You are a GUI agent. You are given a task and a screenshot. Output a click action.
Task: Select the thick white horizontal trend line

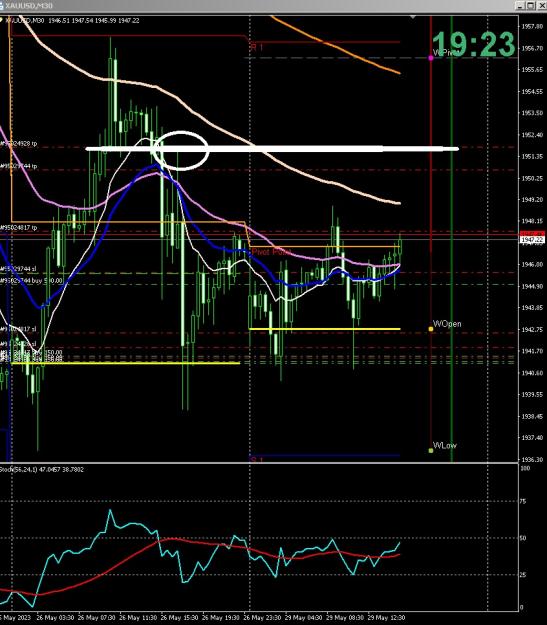tap(272, 149)
